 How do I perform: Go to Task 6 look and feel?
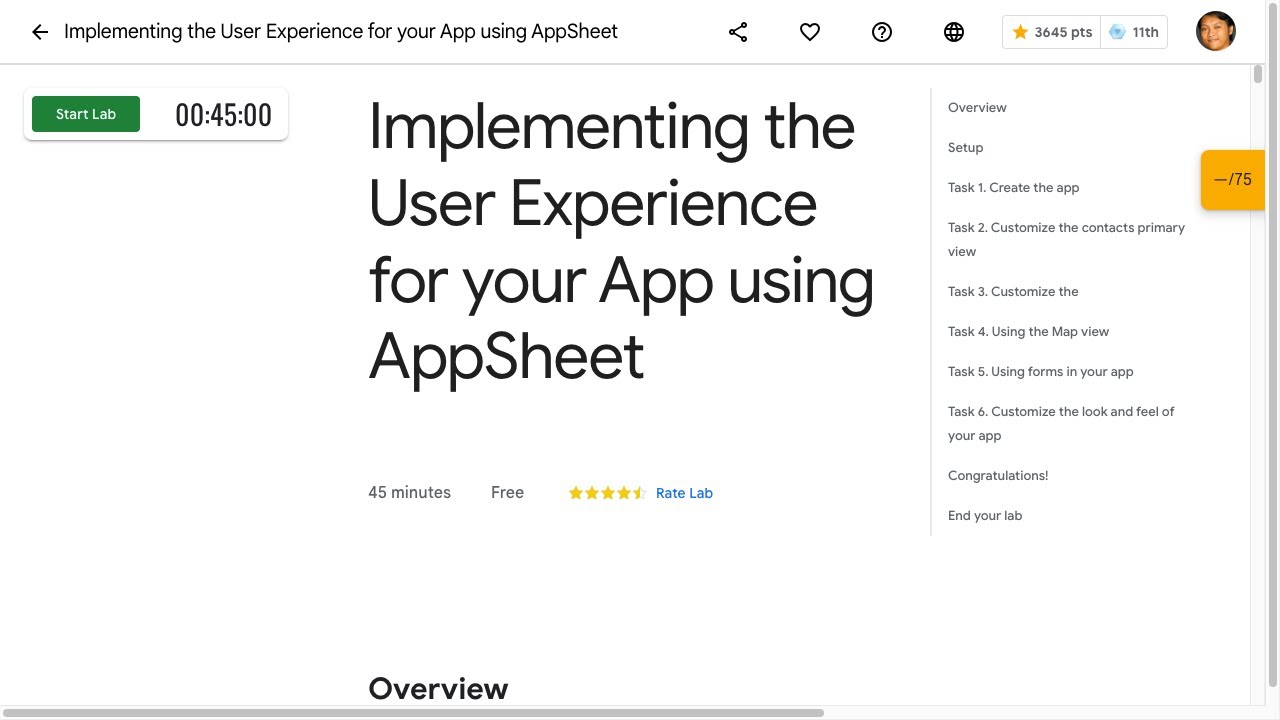click(1061, 423)
